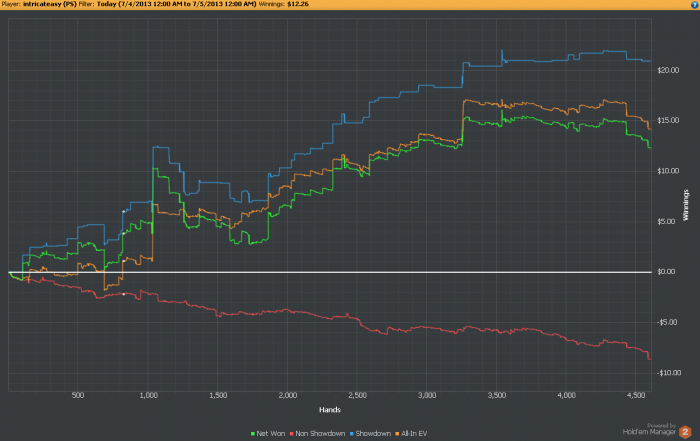Toggle the All-In EV legend entry
Viewport: 700px width, 441px height.
point(411,433)
